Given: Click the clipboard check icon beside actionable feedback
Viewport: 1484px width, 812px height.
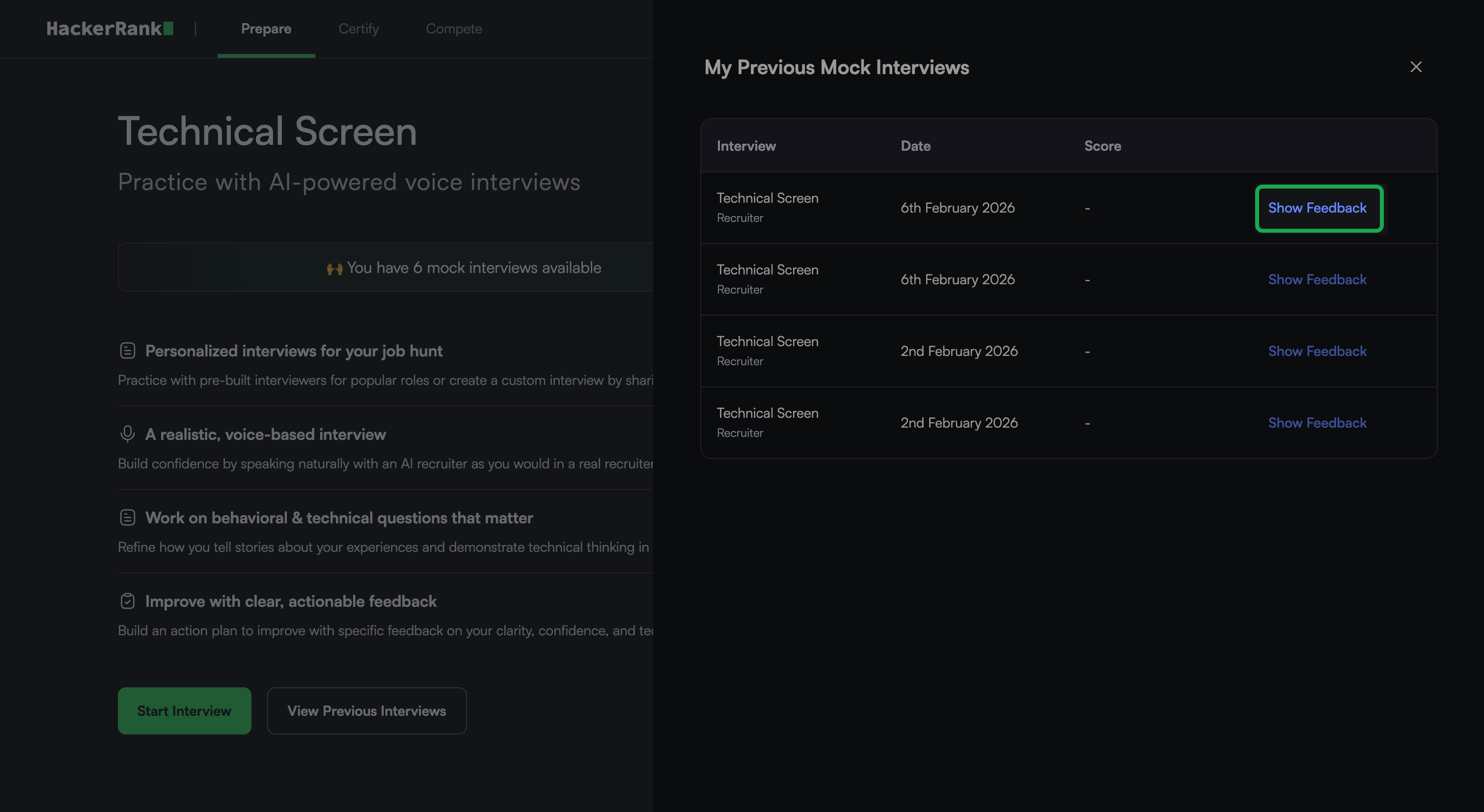Looking at the screenshot, I should tap(127, 600).
